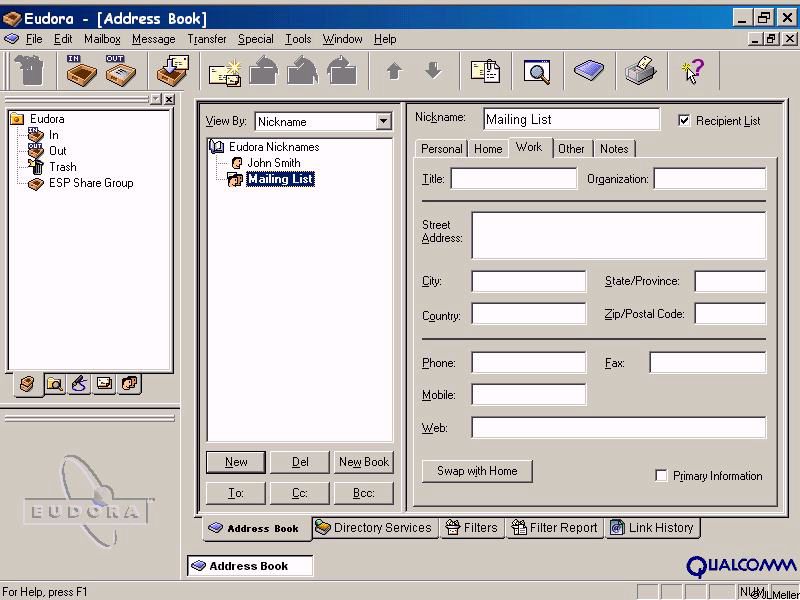Select John Smith in nicknames list
This screenshot has height=600, width=800.
point(273,163)
